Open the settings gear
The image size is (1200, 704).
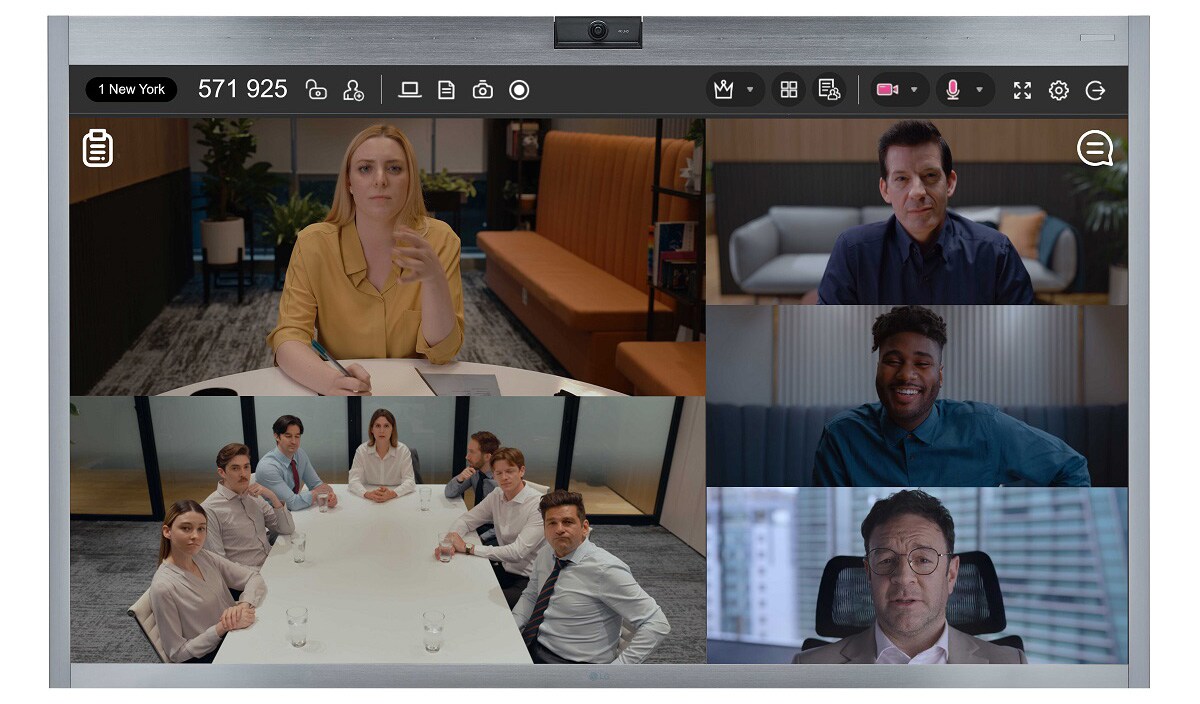coord(1058,90)
